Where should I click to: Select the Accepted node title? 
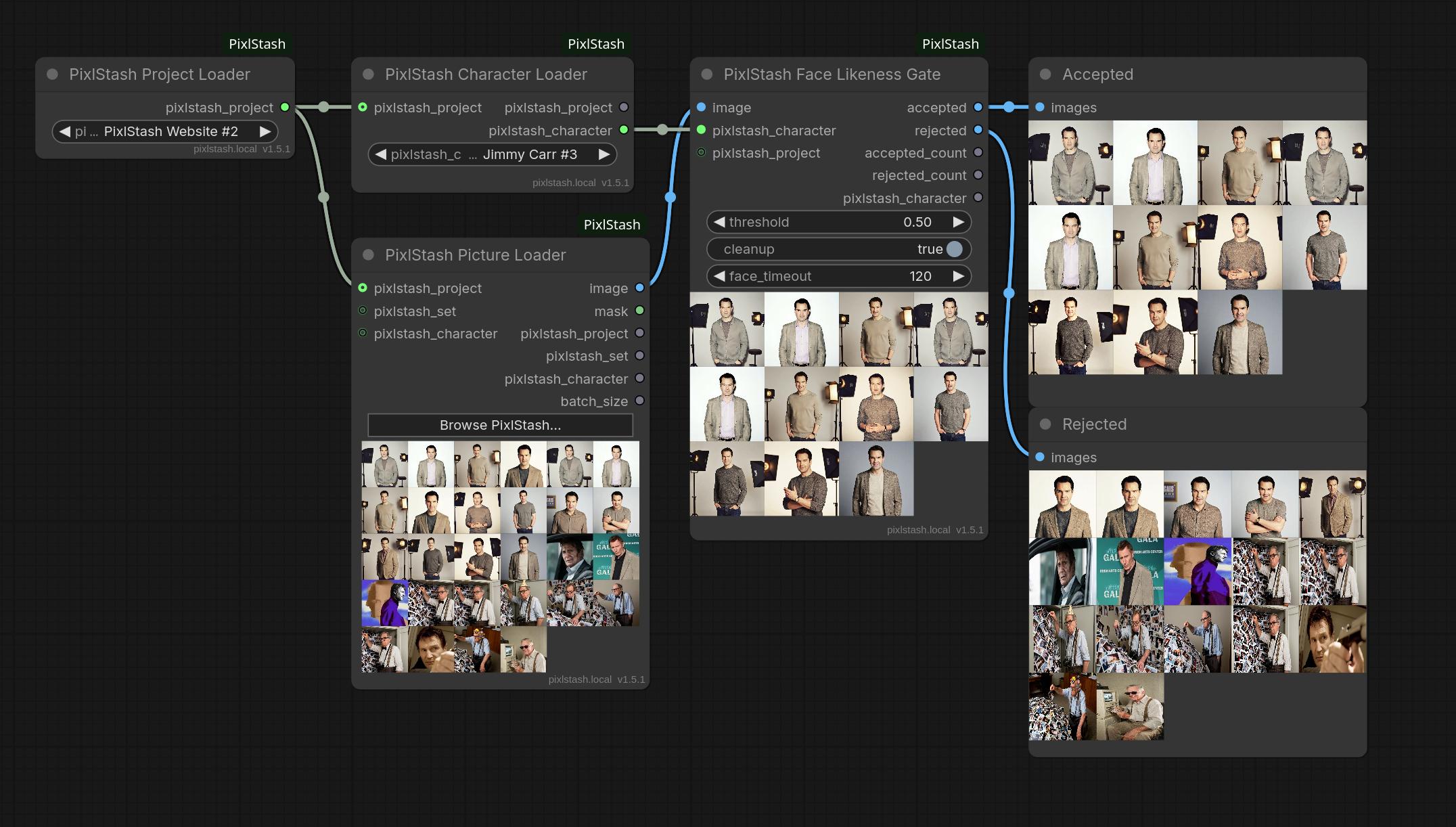pyautogui.click(x=1097, y=74)
